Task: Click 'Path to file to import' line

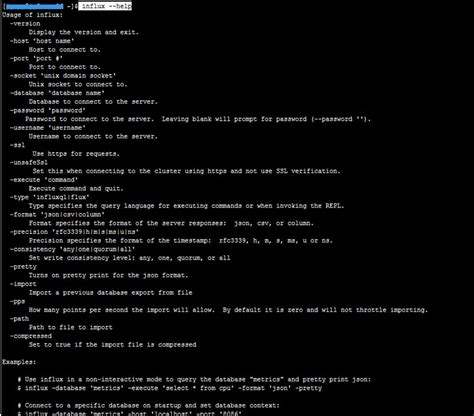Action: pyautogui.click(x=70, y=327)
